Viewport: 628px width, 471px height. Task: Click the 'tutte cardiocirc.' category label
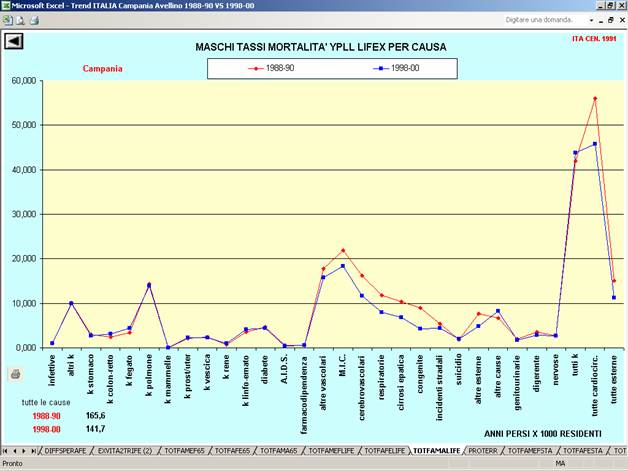[x=595, y=385]
